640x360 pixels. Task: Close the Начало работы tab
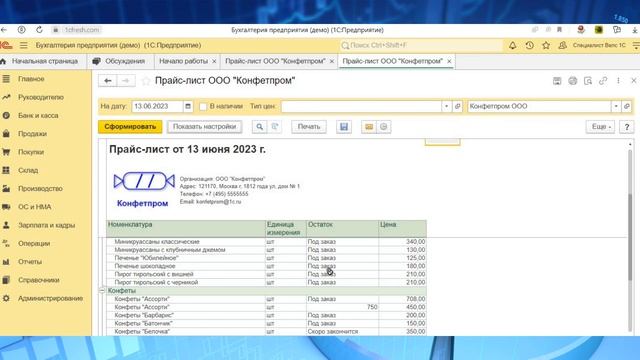[x=214, y=61]
